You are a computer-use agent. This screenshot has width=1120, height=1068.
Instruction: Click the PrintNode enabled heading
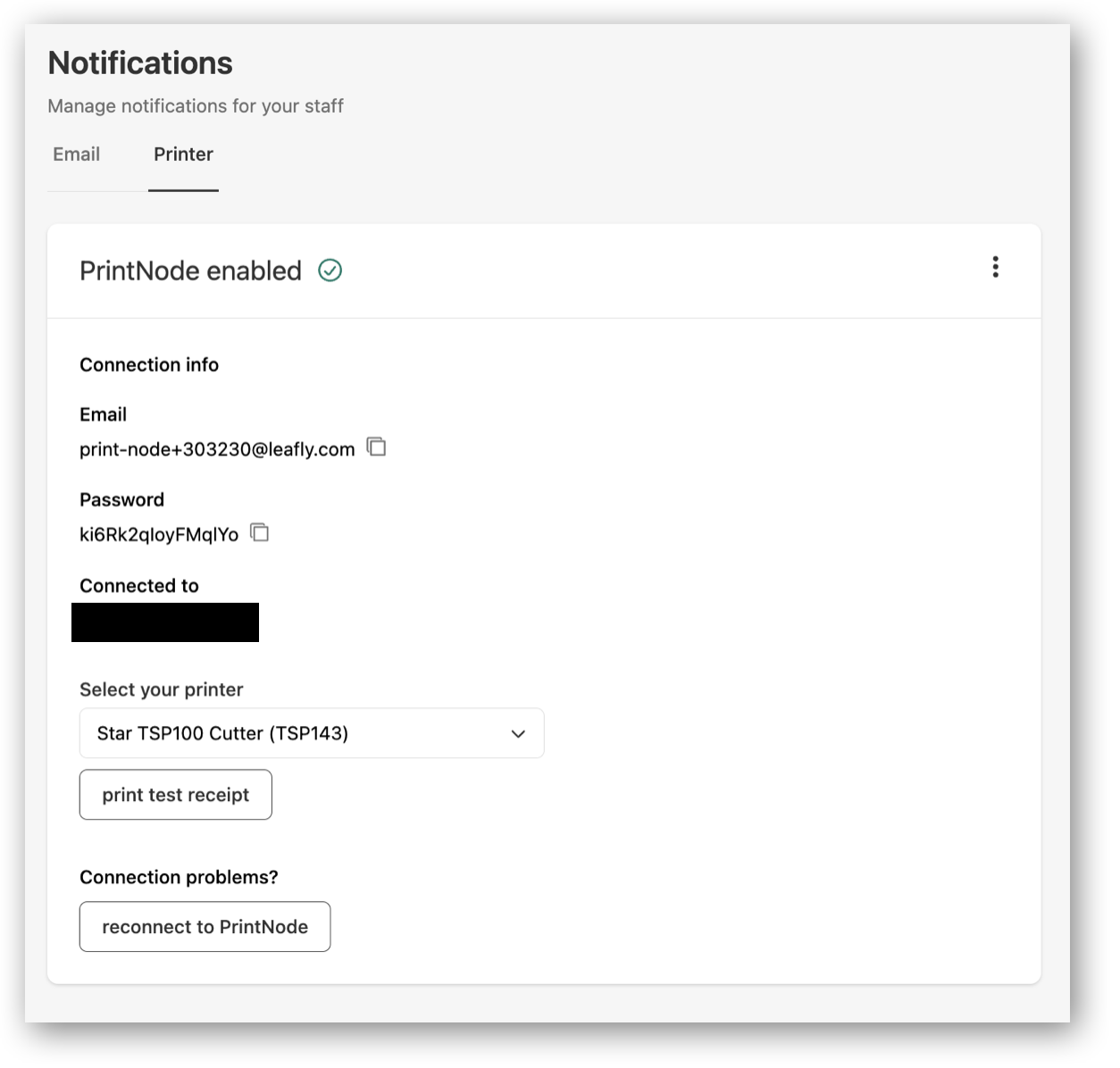click(190, 271)
